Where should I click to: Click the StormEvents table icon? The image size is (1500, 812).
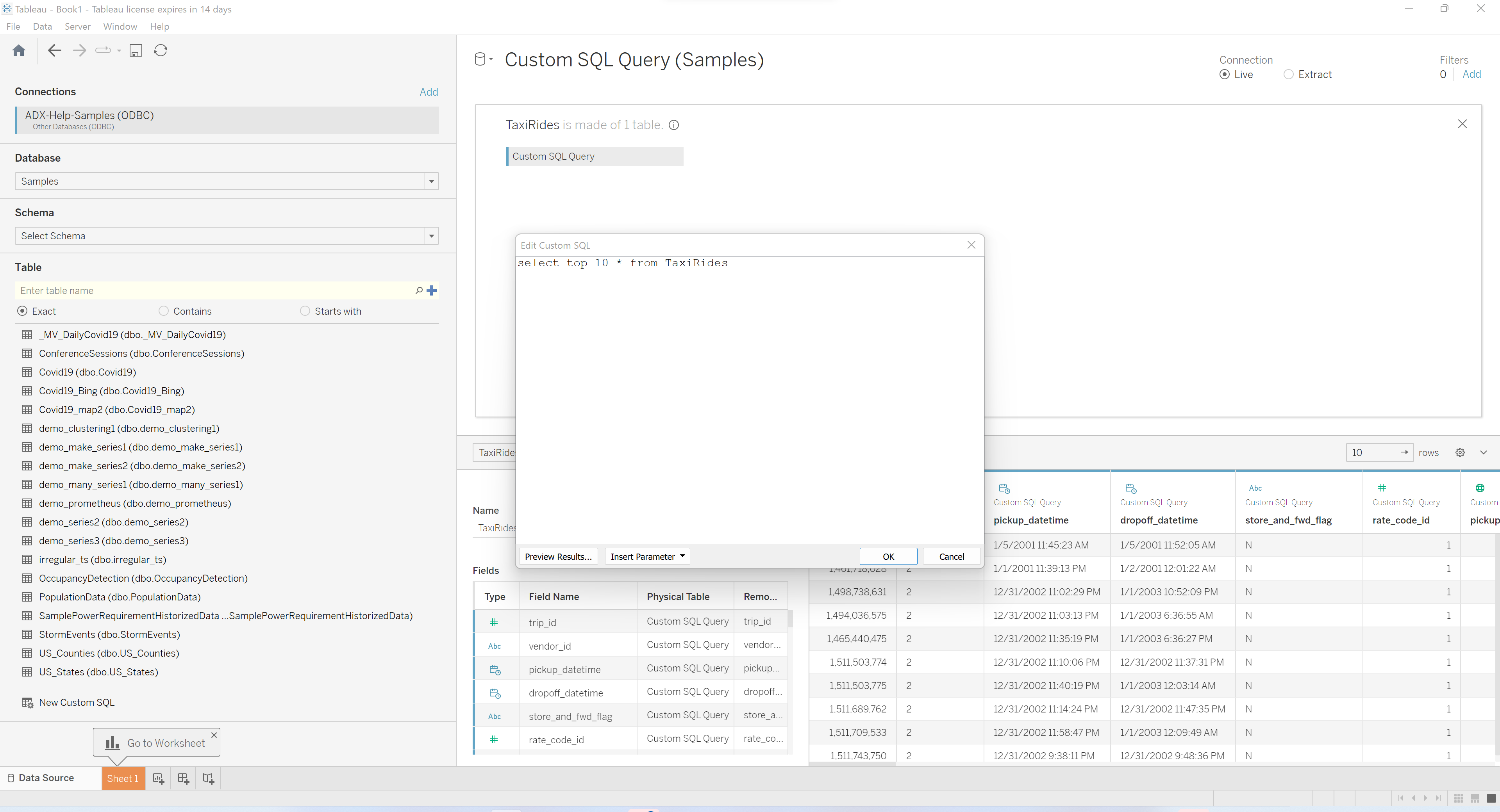click(x=27, y=634)
